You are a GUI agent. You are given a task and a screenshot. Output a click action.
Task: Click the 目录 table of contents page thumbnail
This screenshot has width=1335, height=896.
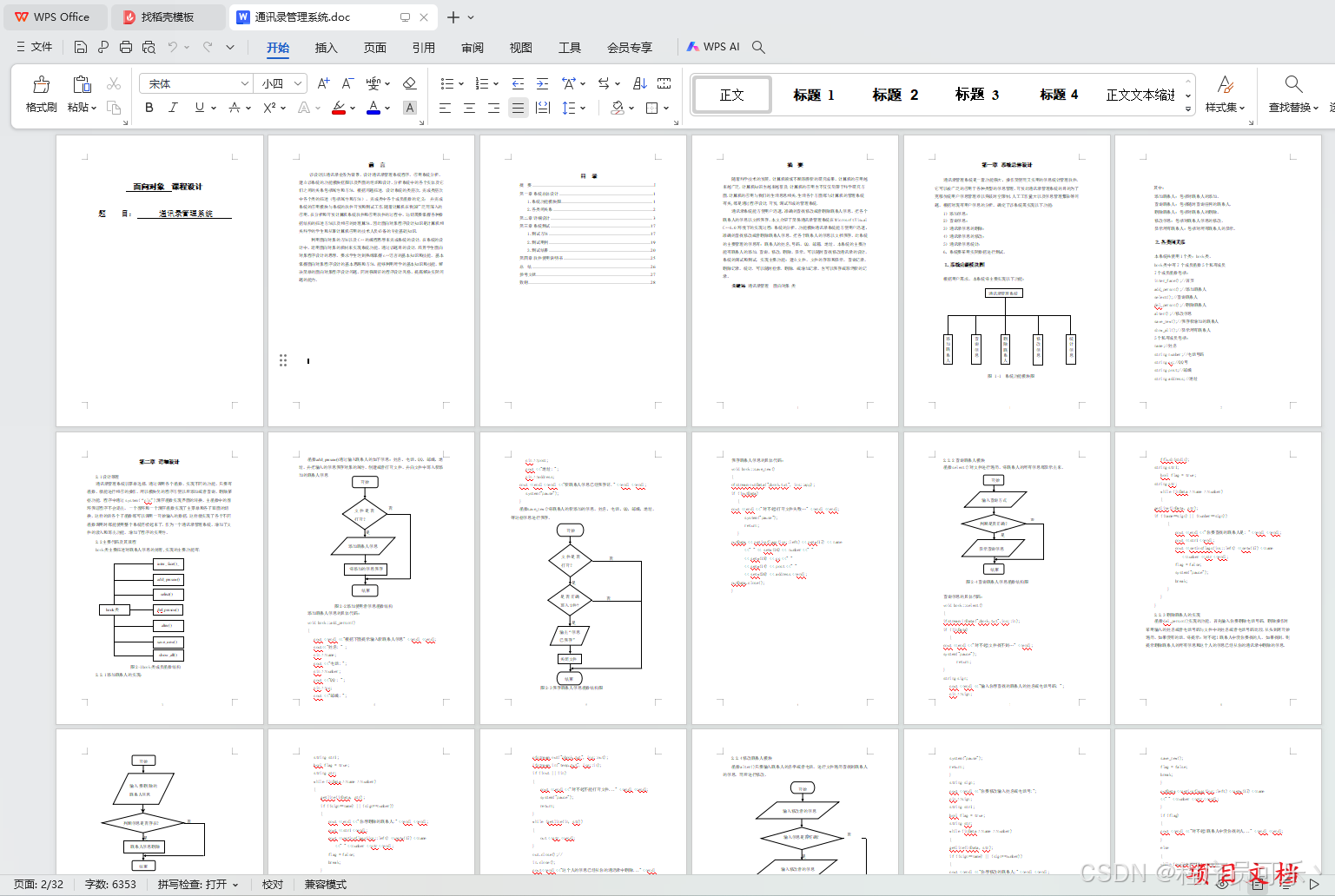coord(583,280)
